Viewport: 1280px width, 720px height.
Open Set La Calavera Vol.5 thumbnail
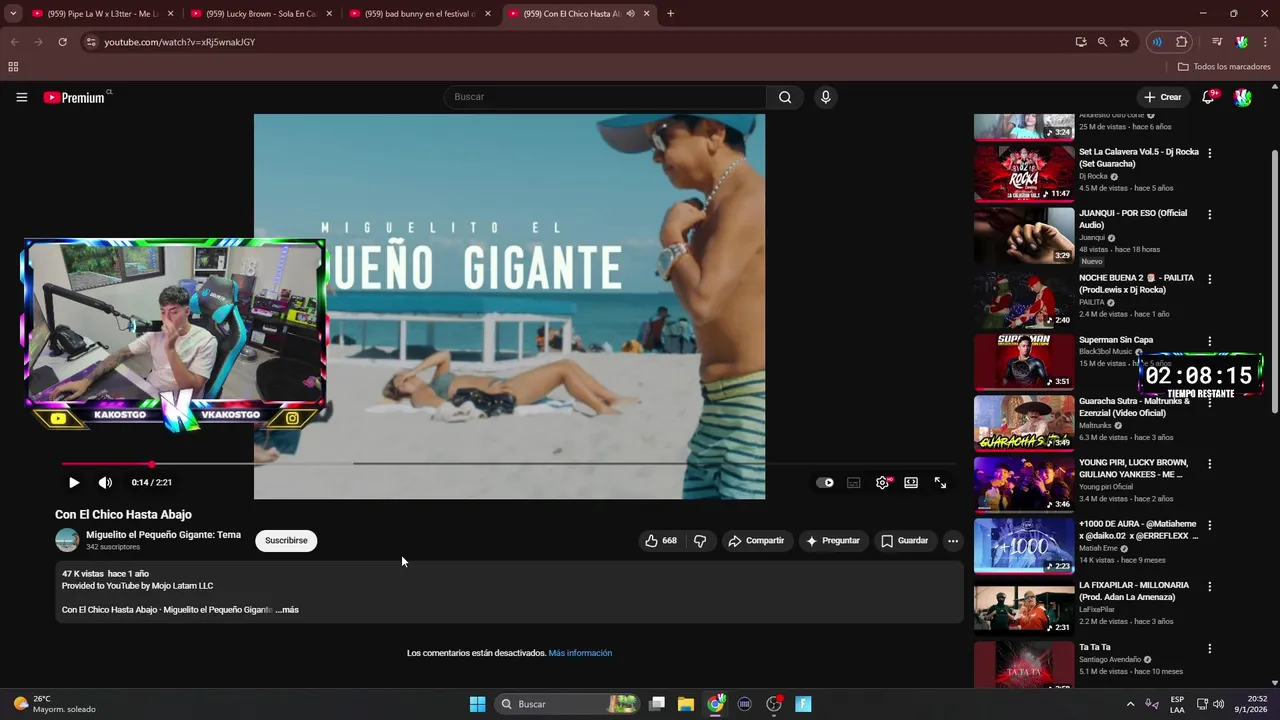click(x=1024, y=174)
